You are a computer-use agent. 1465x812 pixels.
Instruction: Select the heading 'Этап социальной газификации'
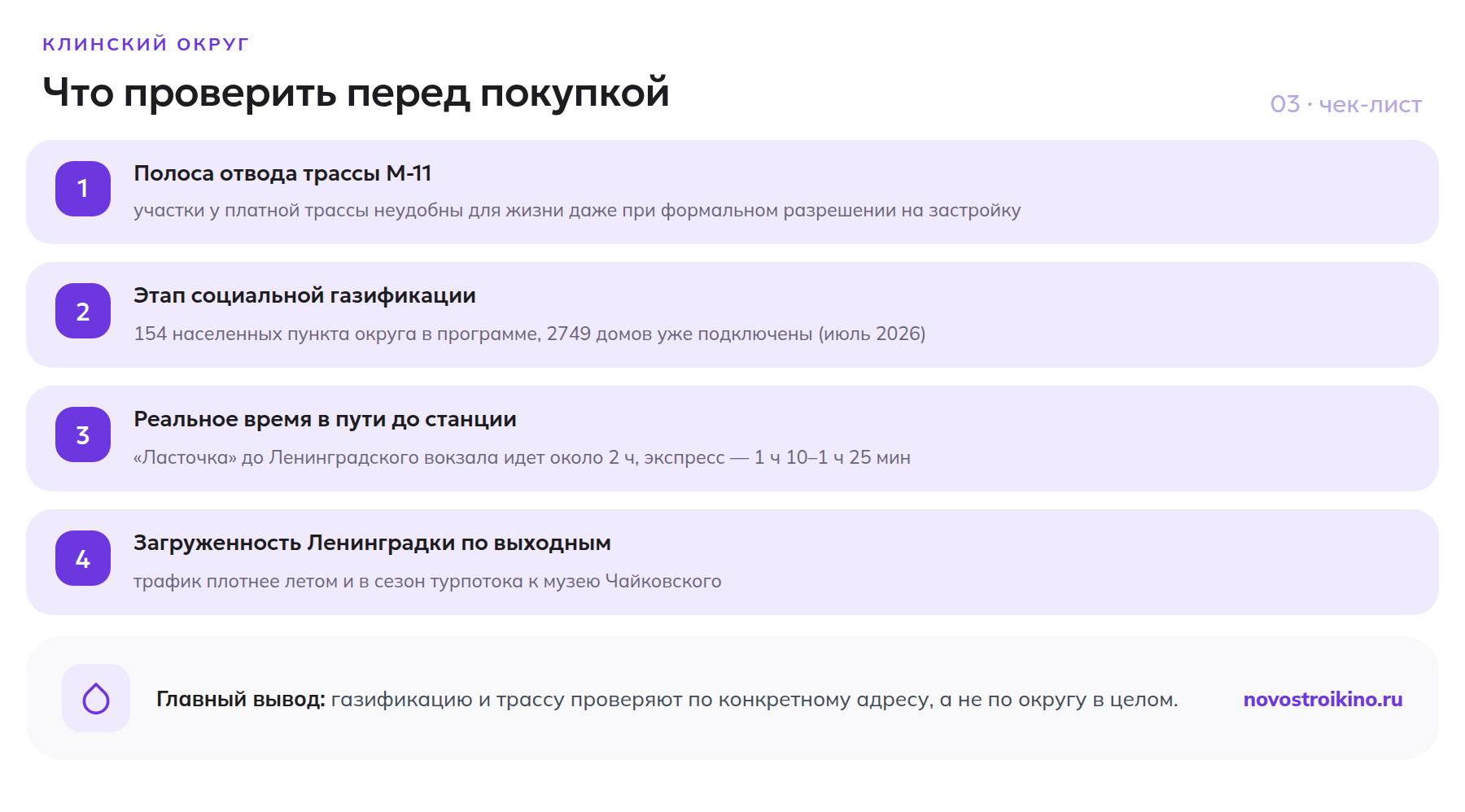pos(304,296)
